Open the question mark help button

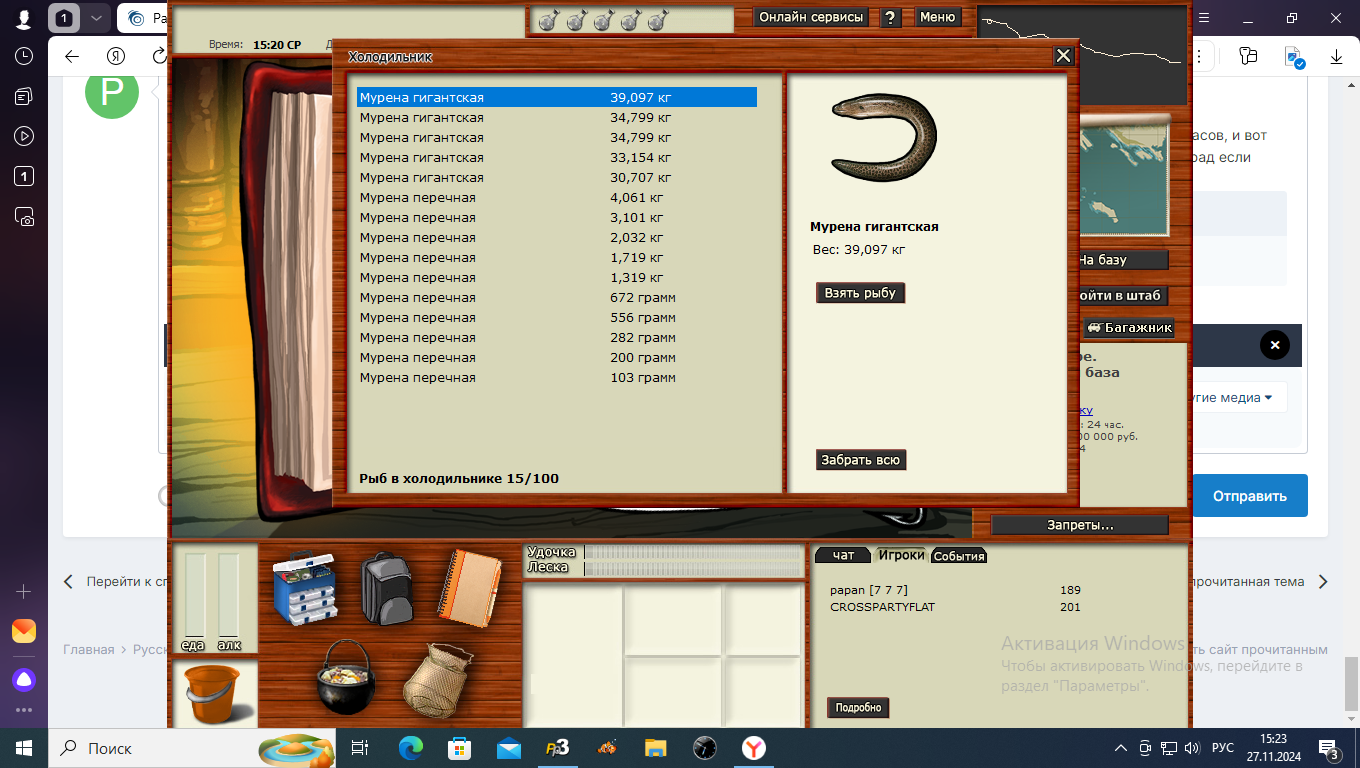coord(891,17)
